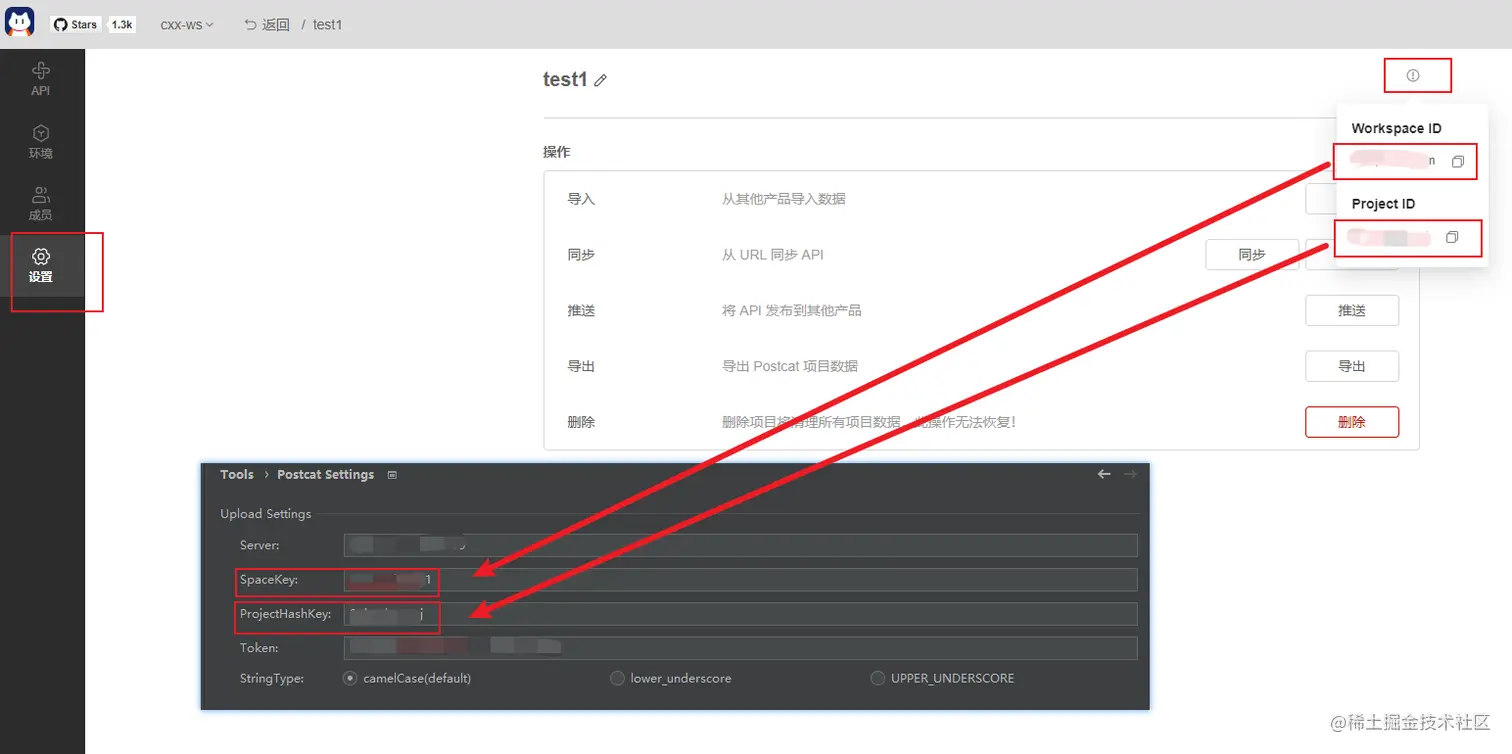Go back with the 返回 link

click(x=267, y=24)
